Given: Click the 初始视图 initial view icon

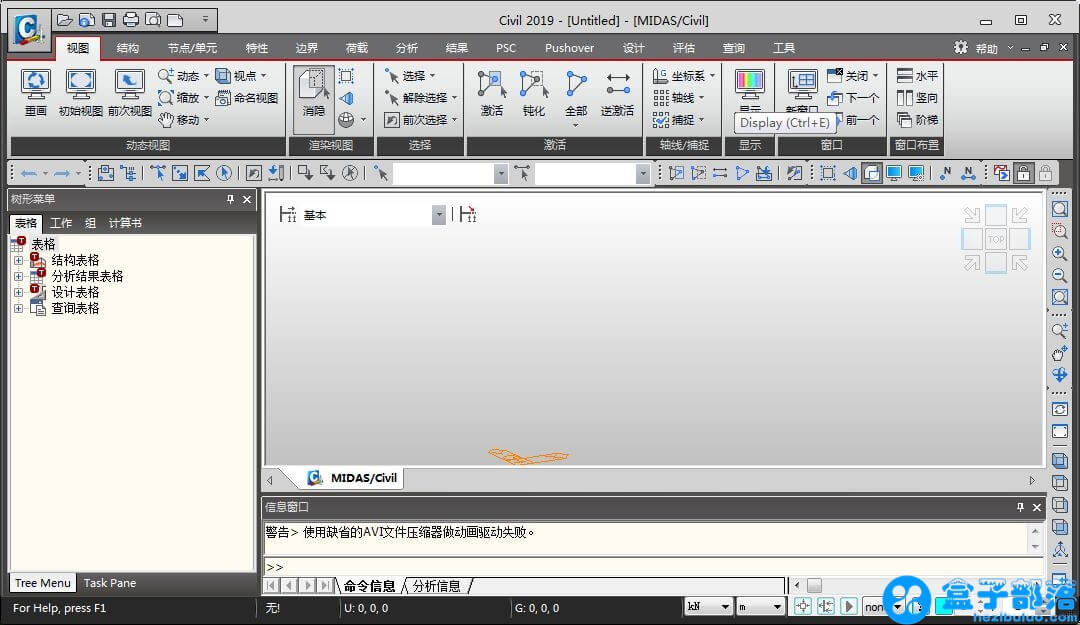Looking at the screenshot, I should (x=80, y=93).
